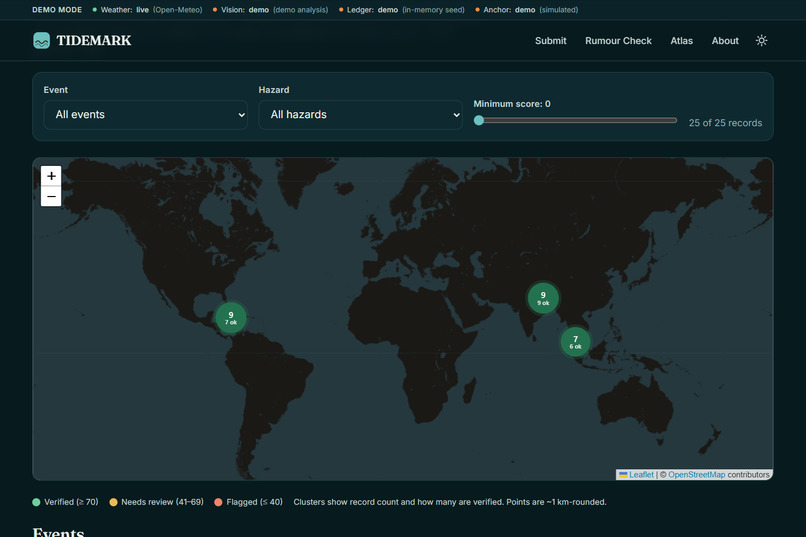Zoom out on the map
The image size is (806, 537).
(51, 196)
